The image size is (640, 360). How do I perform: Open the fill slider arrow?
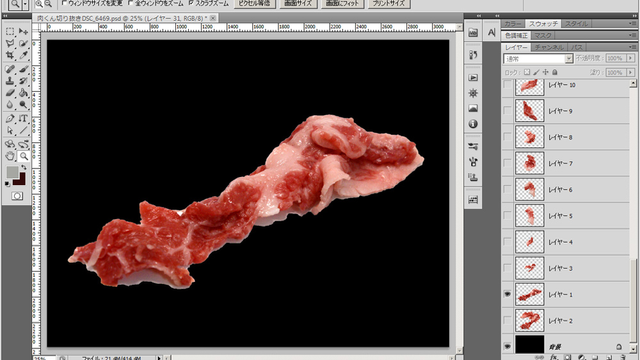(x=631, y=72)
